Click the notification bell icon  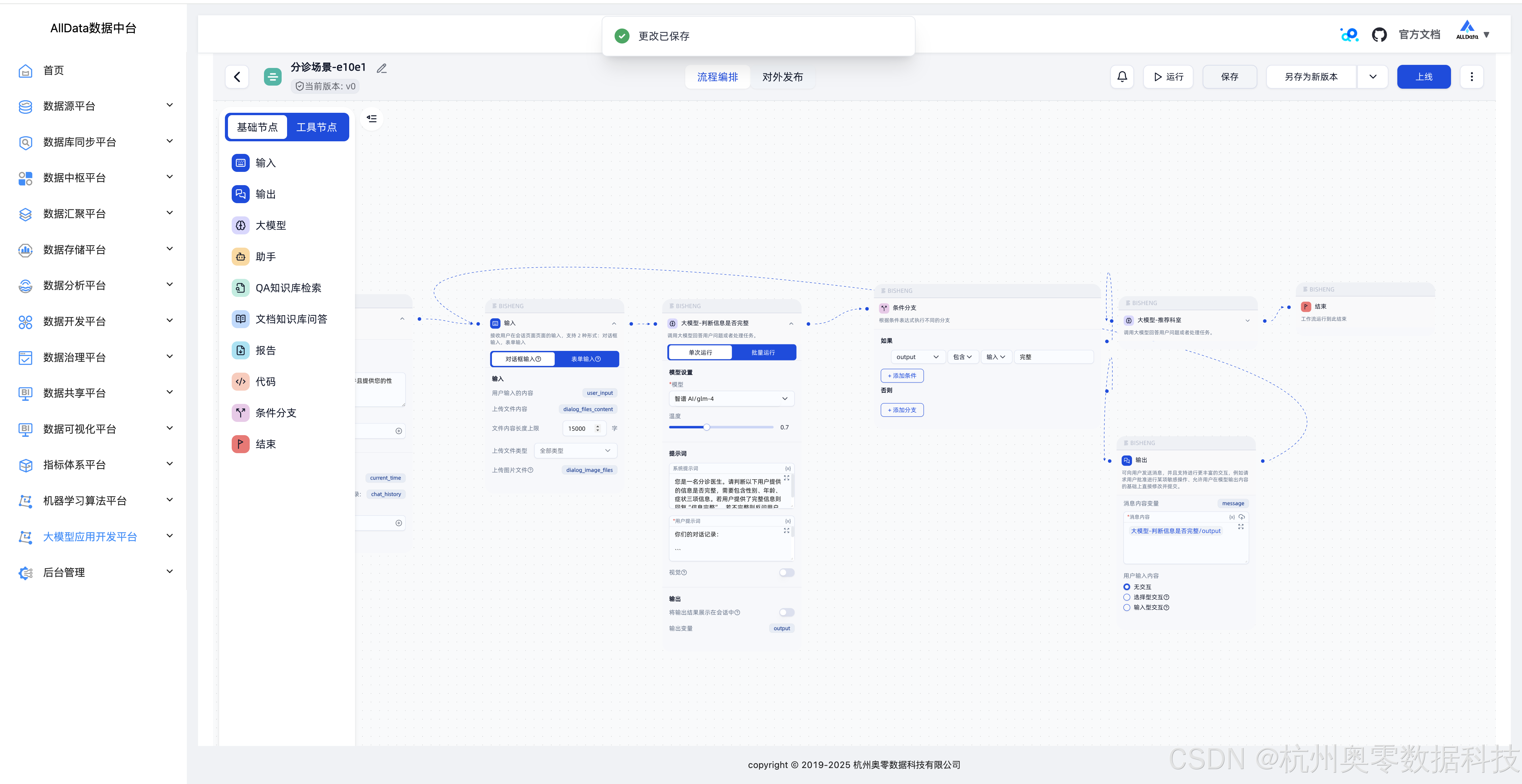point(1121,77)
